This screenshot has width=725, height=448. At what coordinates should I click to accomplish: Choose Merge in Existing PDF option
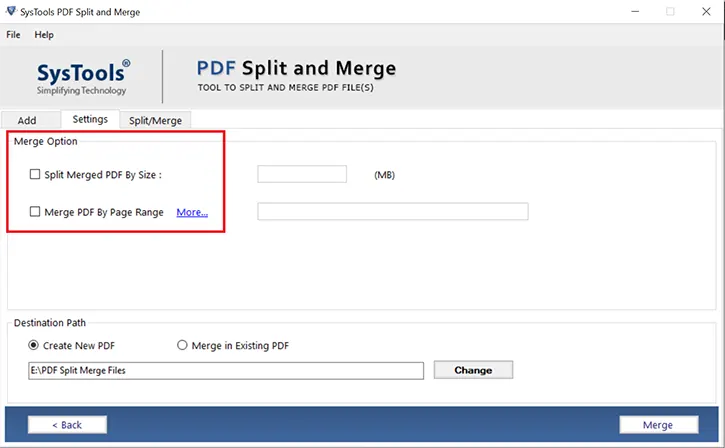(x=182, y=345)
